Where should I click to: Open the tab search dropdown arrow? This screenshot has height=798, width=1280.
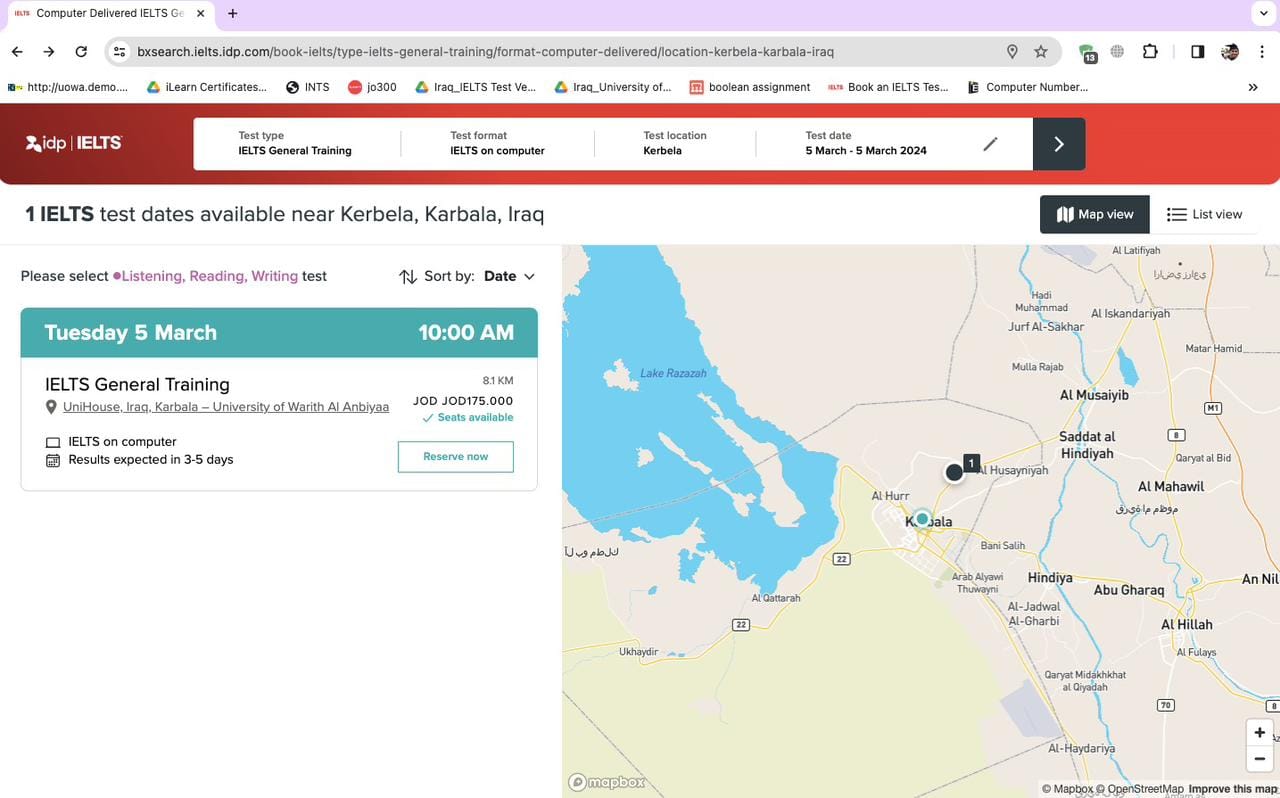1262,13
